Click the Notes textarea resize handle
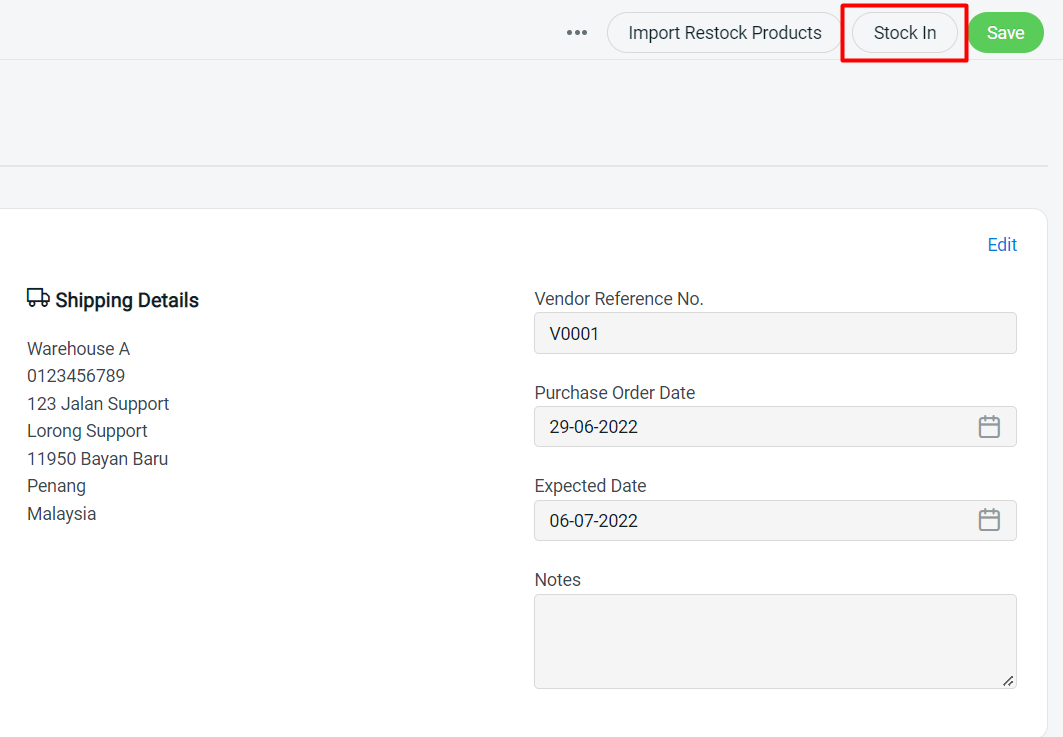1063x737 pixels. click(1009, 682)
